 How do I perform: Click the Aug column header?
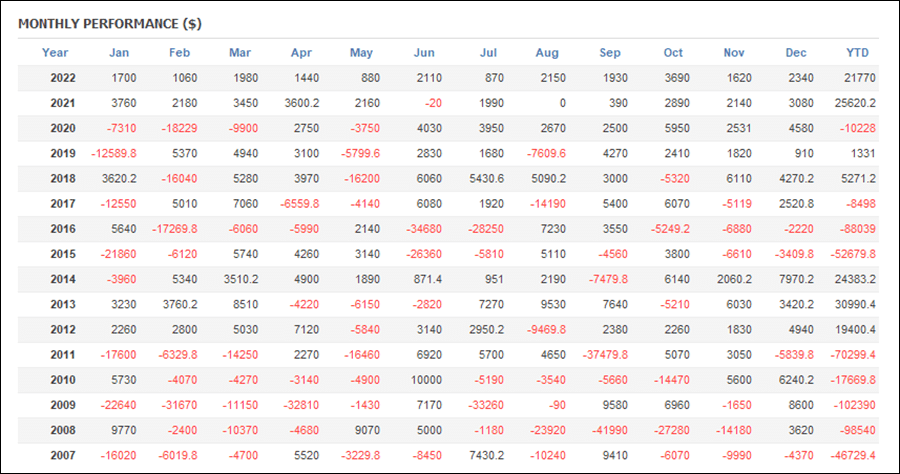coord(547,53)
